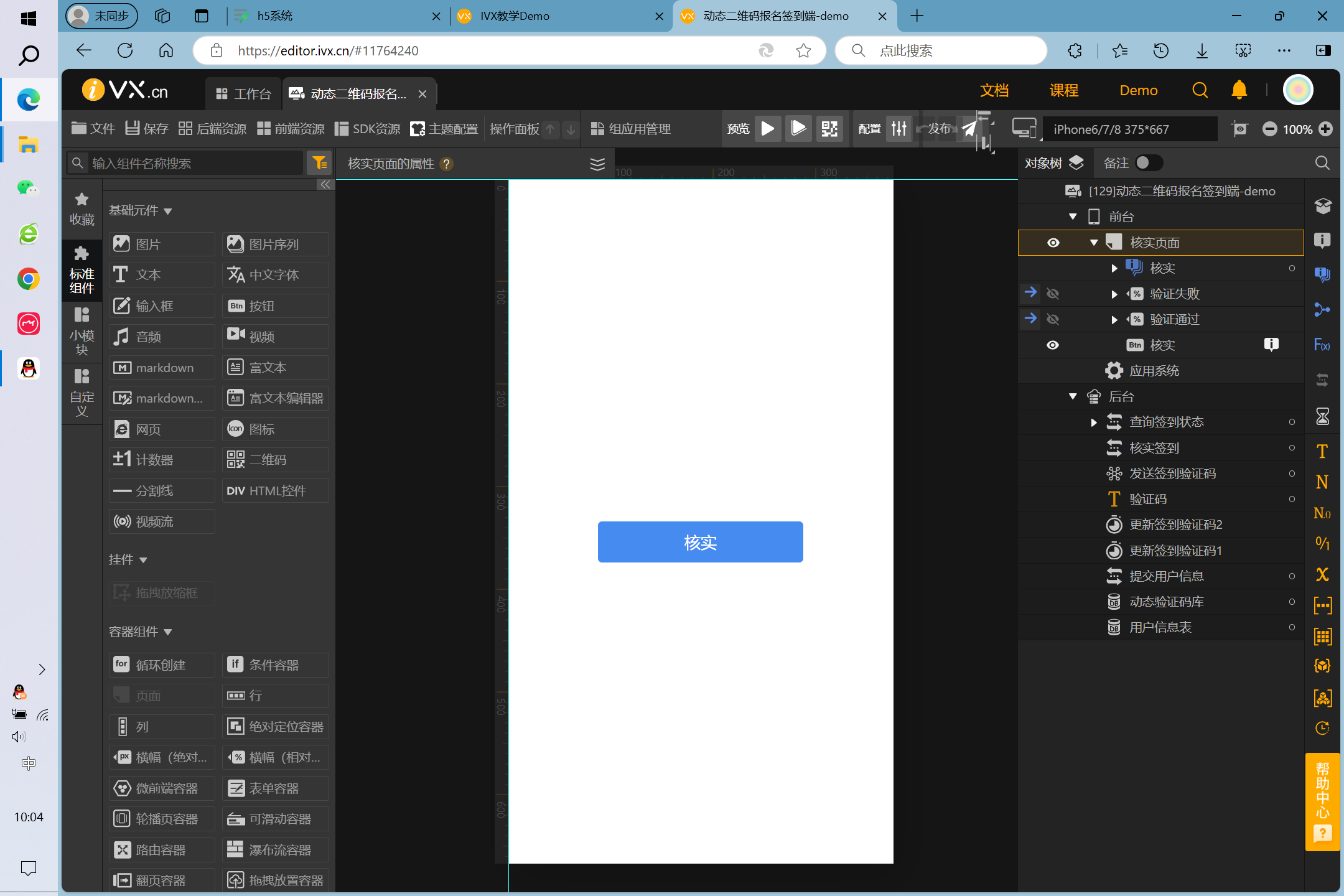Open the QR code preview icon
This screenshot has width=1344, height=896.
click(x=829, y=129)
